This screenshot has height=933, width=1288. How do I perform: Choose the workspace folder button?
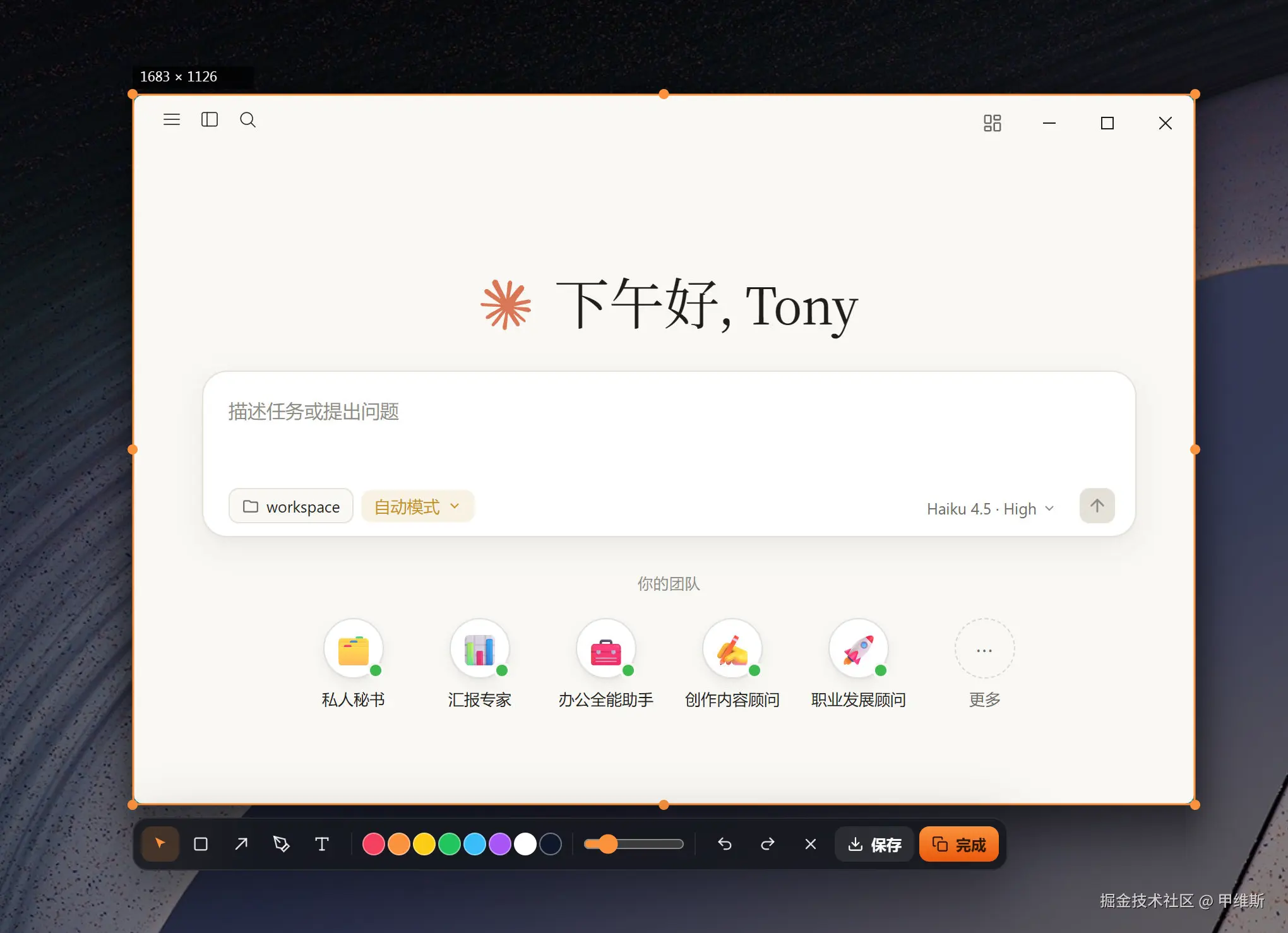(291, 506)
